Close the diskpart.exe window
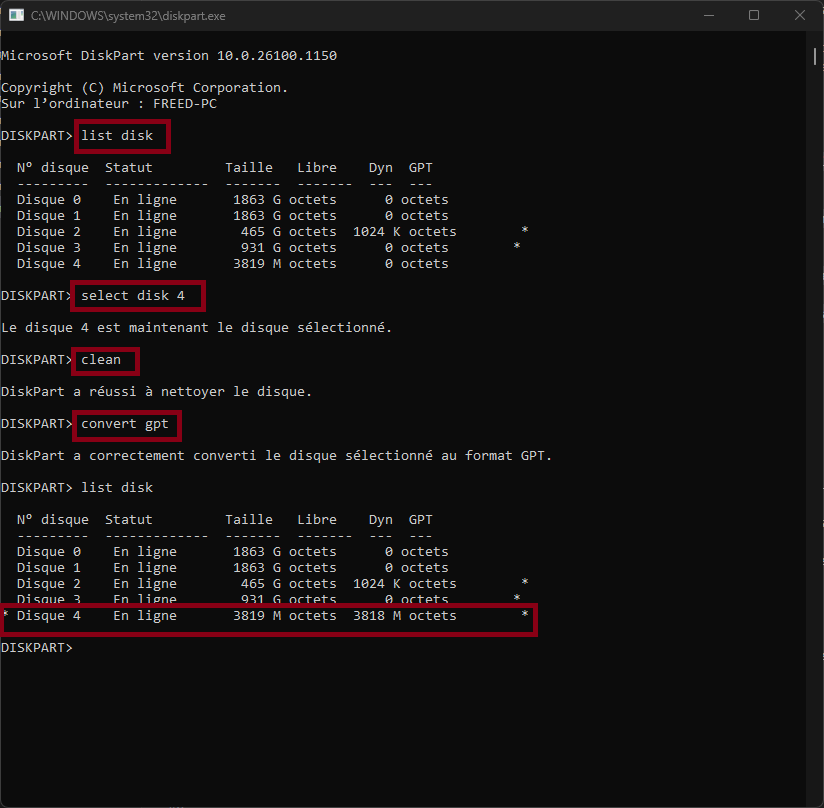824x808 pixels. pyautogui.click(x=799, y=16)
